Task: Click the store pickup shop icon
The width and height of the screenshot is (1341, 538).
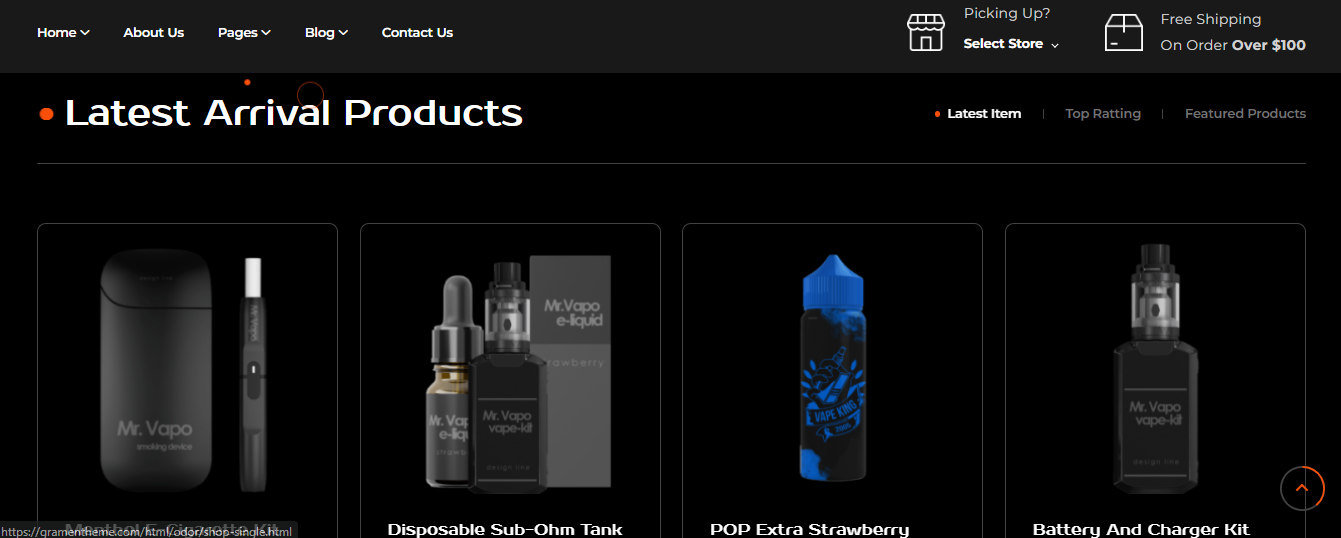Action: pyautogui.click(x=925, y=32)
